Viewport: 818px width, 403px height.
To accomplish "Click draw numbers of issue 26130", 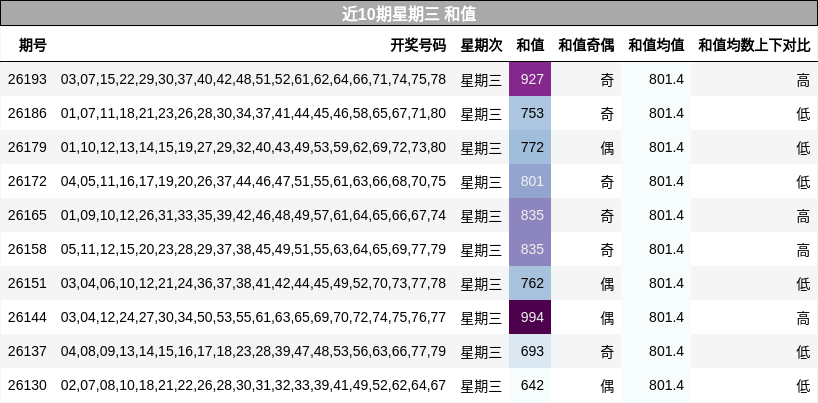I will [254, 385].
